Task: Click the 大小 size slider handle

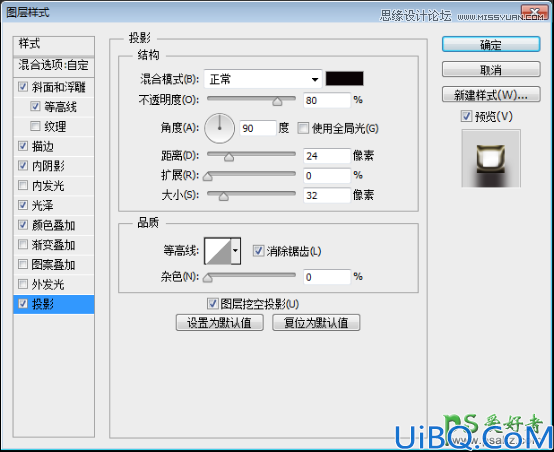Action: [223, 196]
